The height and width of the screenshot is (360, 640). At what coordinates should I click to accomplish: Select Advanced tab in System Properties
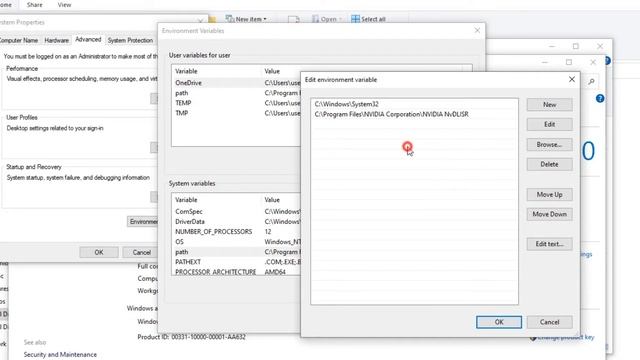(88, 40)
